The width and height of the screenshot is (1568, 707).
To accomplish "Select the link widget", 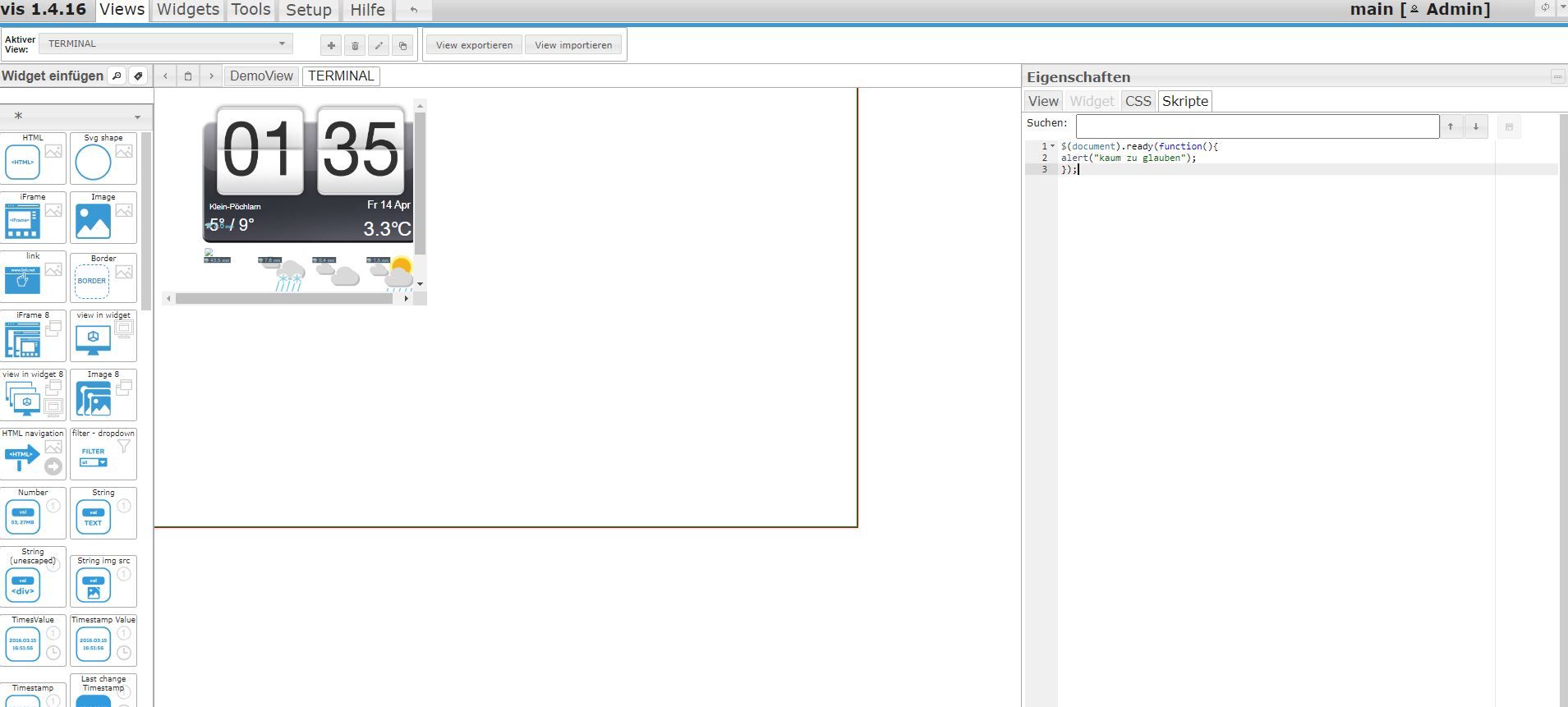I will [x=33, y=277].
